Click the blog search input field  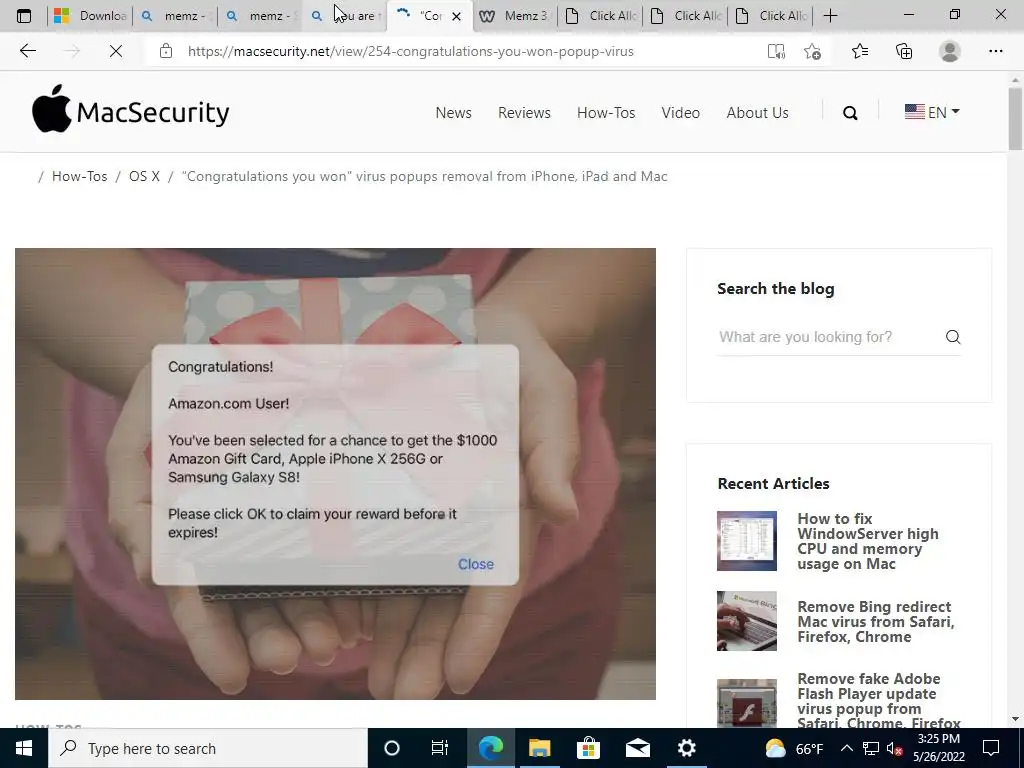click(x=827, y=337)
